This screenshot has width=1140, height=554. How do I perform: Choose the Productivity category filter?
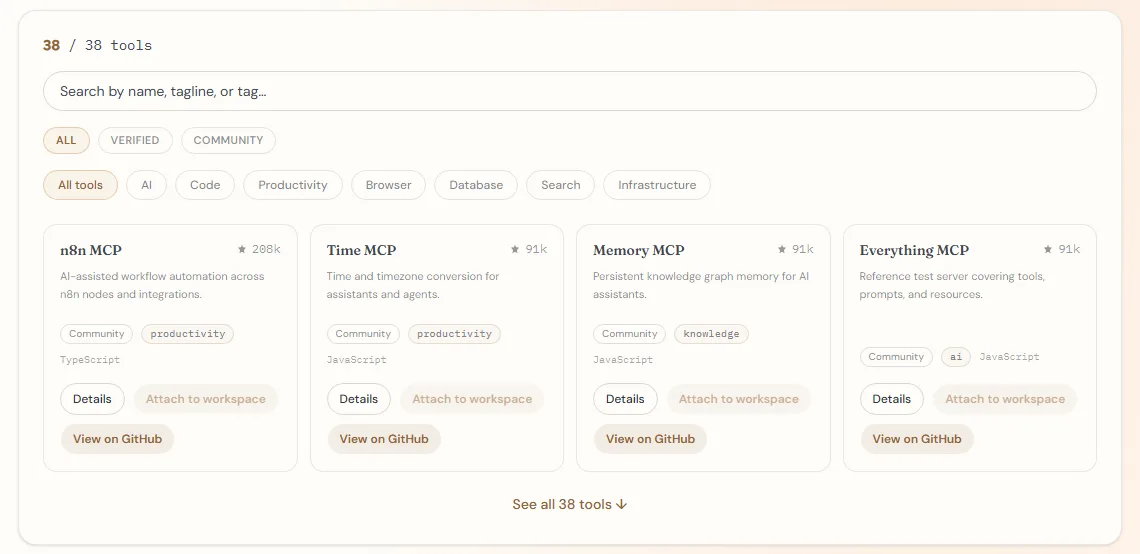(x=293, y=185)
